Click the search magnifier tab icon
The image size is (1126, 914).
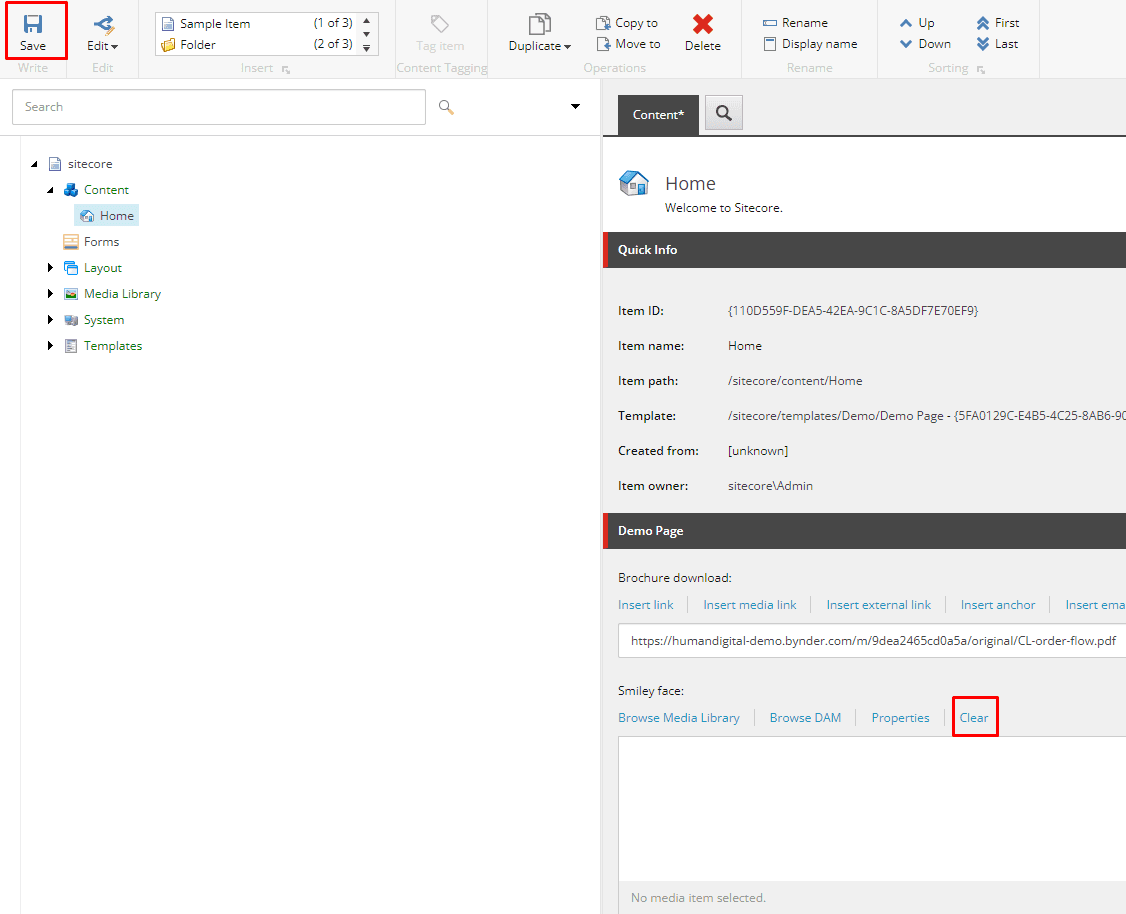724,114
